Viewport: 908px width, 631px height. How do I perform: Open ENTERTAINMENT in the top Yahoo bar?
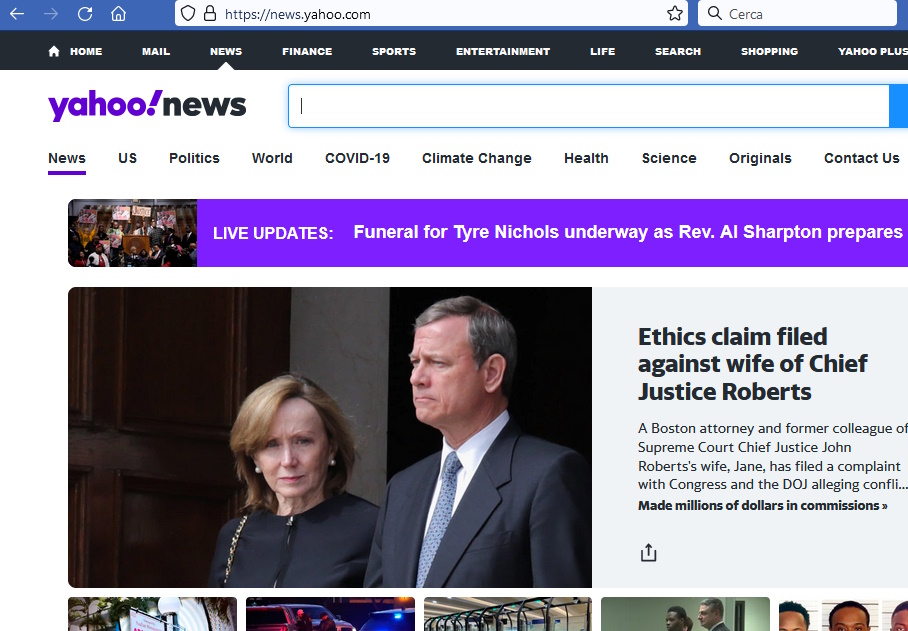pos(503,52)
